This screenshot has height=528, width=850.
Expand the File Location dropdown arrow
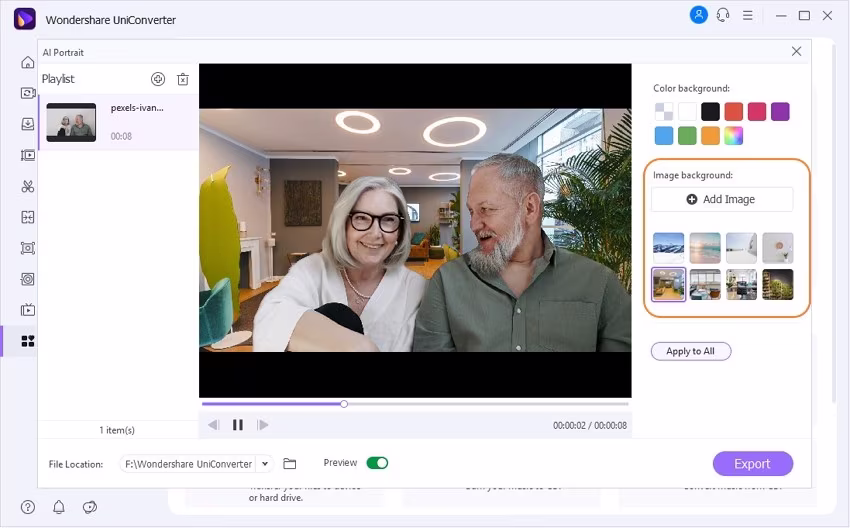point(265,463)
